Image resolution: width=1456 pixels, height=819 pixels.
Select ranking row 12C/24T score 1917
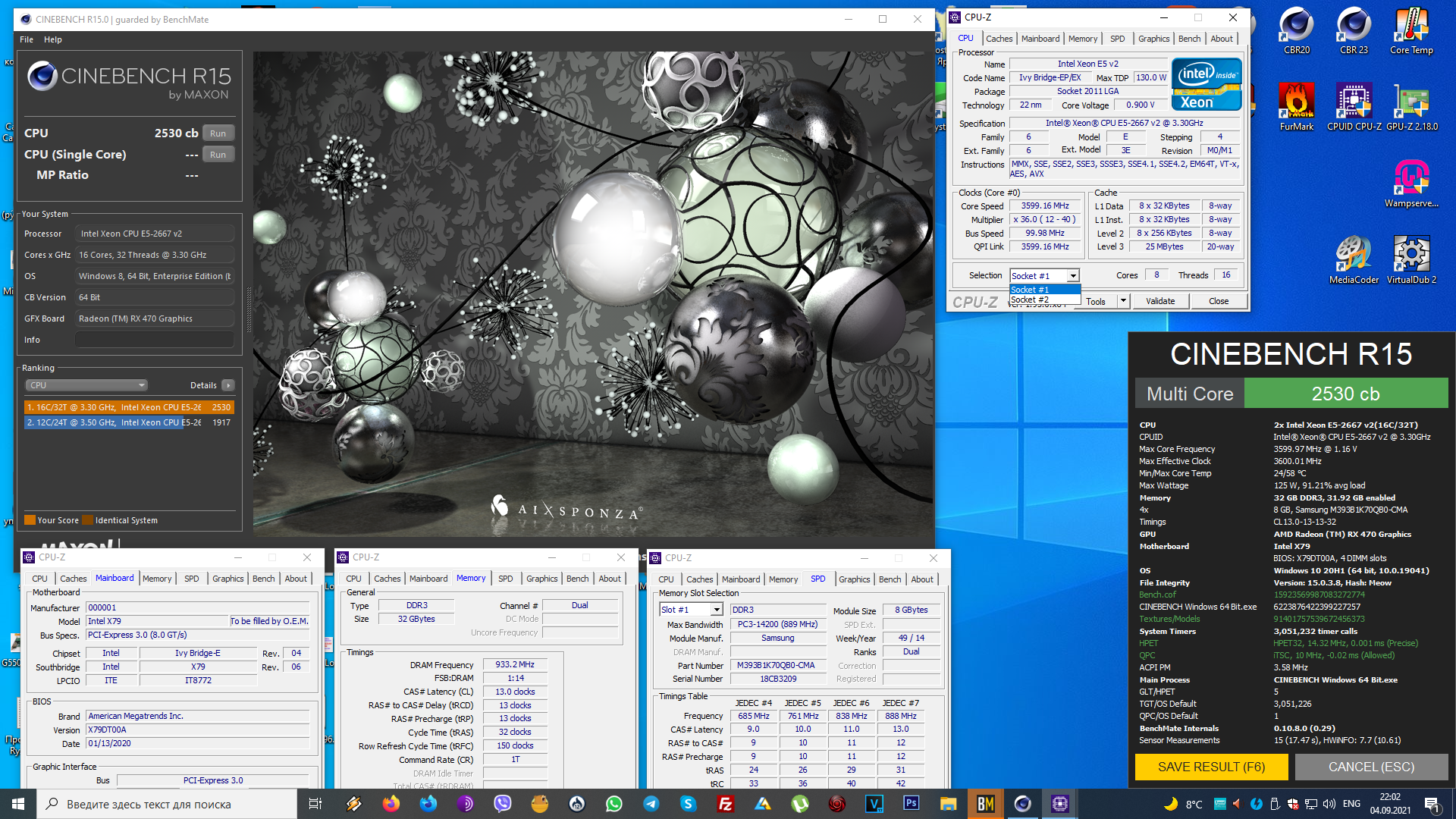[129, 422]
